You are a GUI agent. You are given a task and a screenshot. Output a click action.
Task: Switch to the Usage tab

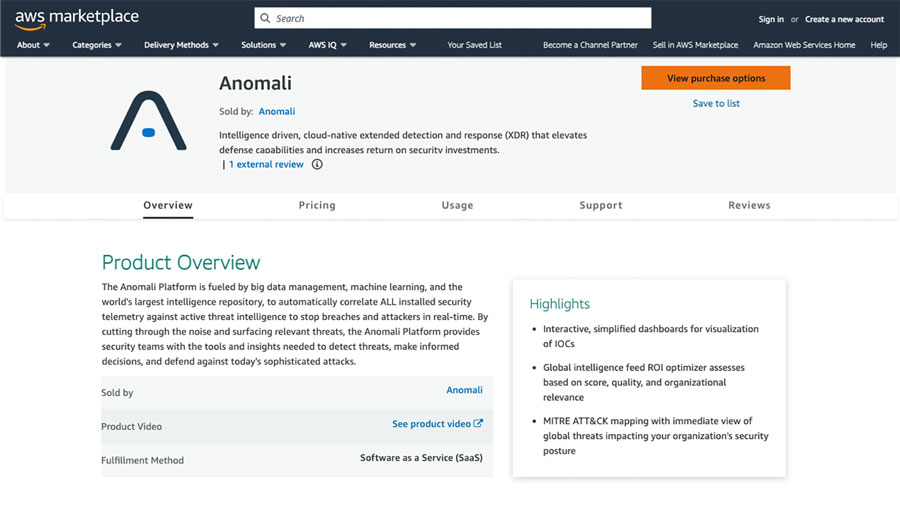(x=457, y=205)
